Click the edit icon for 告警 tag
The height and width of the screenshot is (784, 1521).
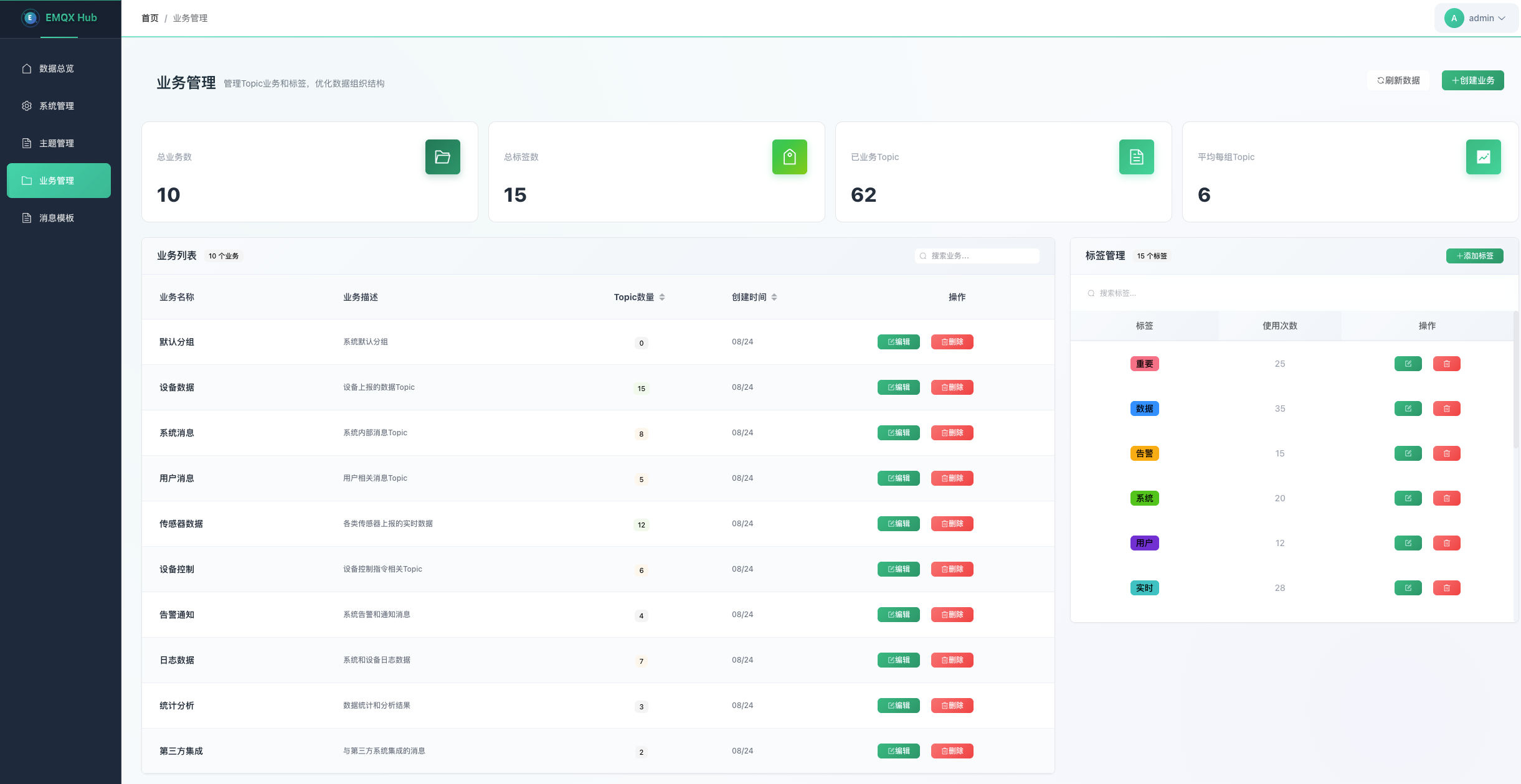coord(1408,453)
